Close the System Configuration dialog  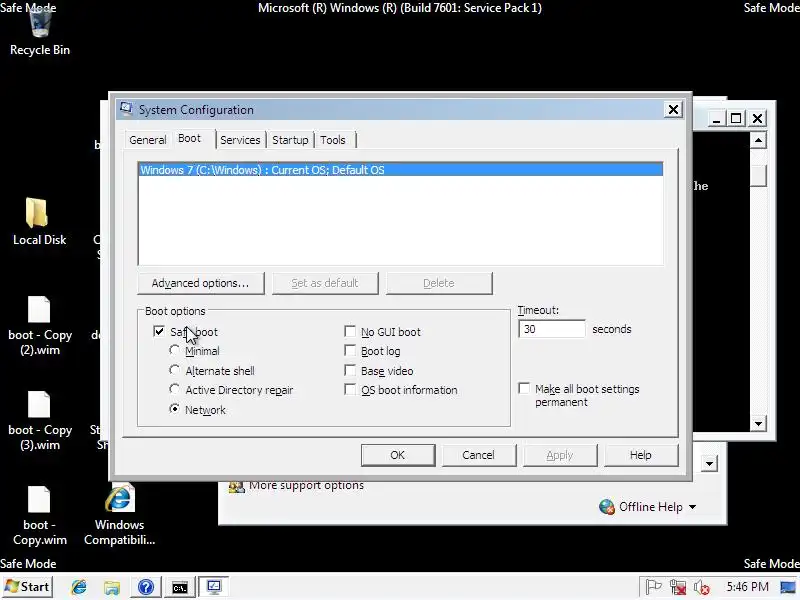[673, 110]
